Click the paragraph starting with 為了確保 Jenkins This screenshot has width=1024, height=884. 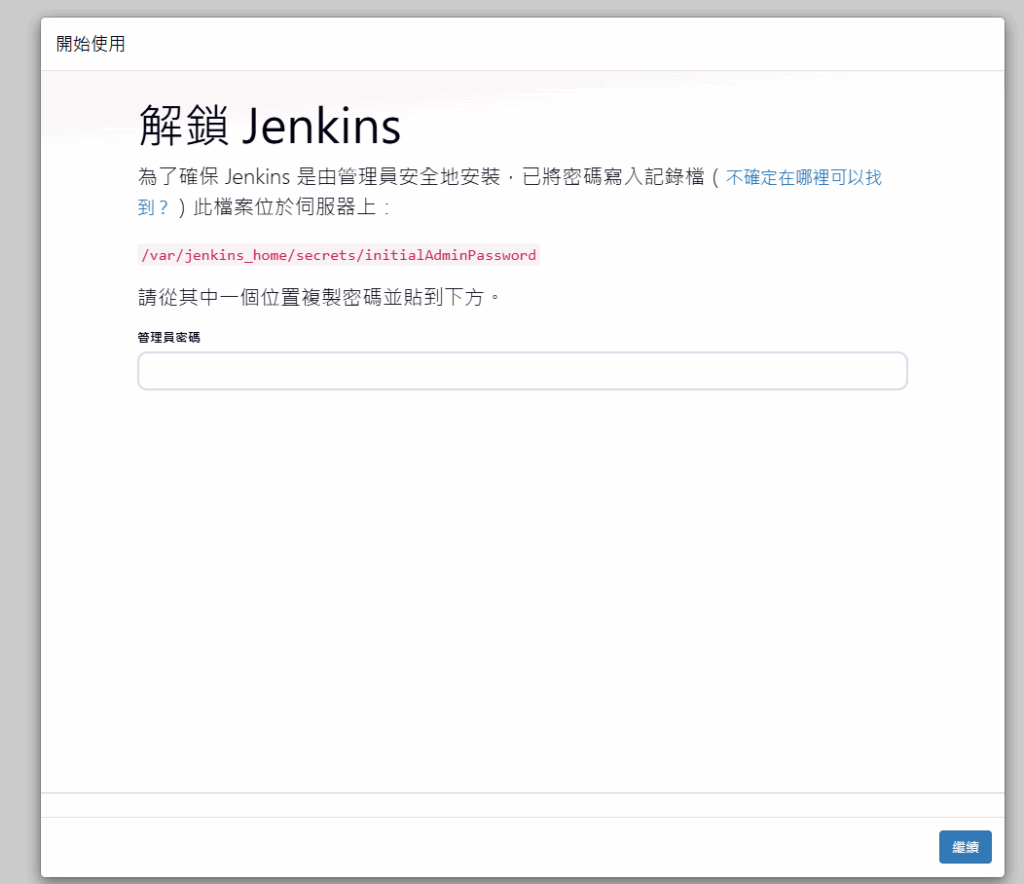(x=420, y=178)
